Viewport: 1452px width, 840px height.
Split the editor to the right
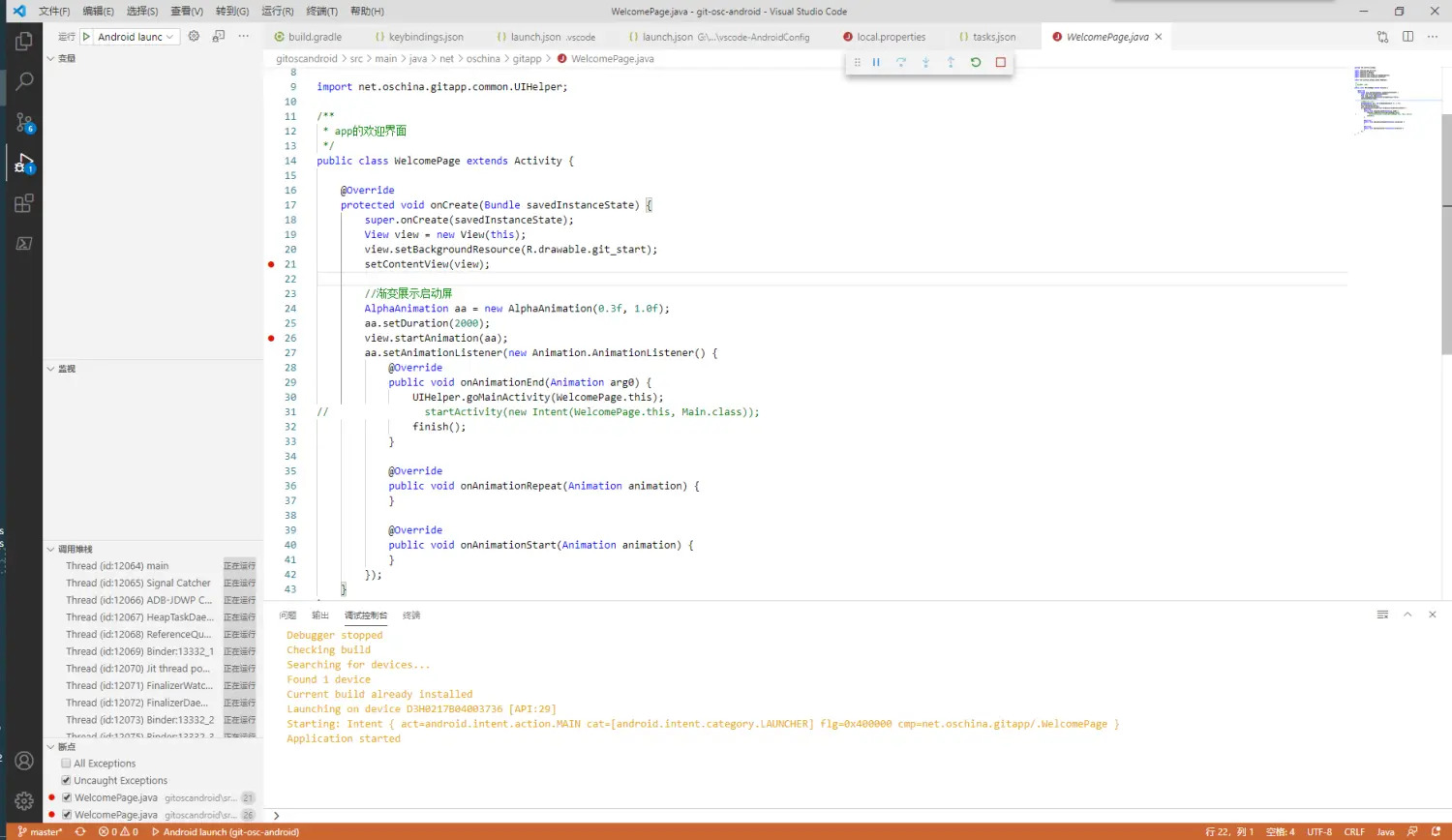click(1407, 37)
